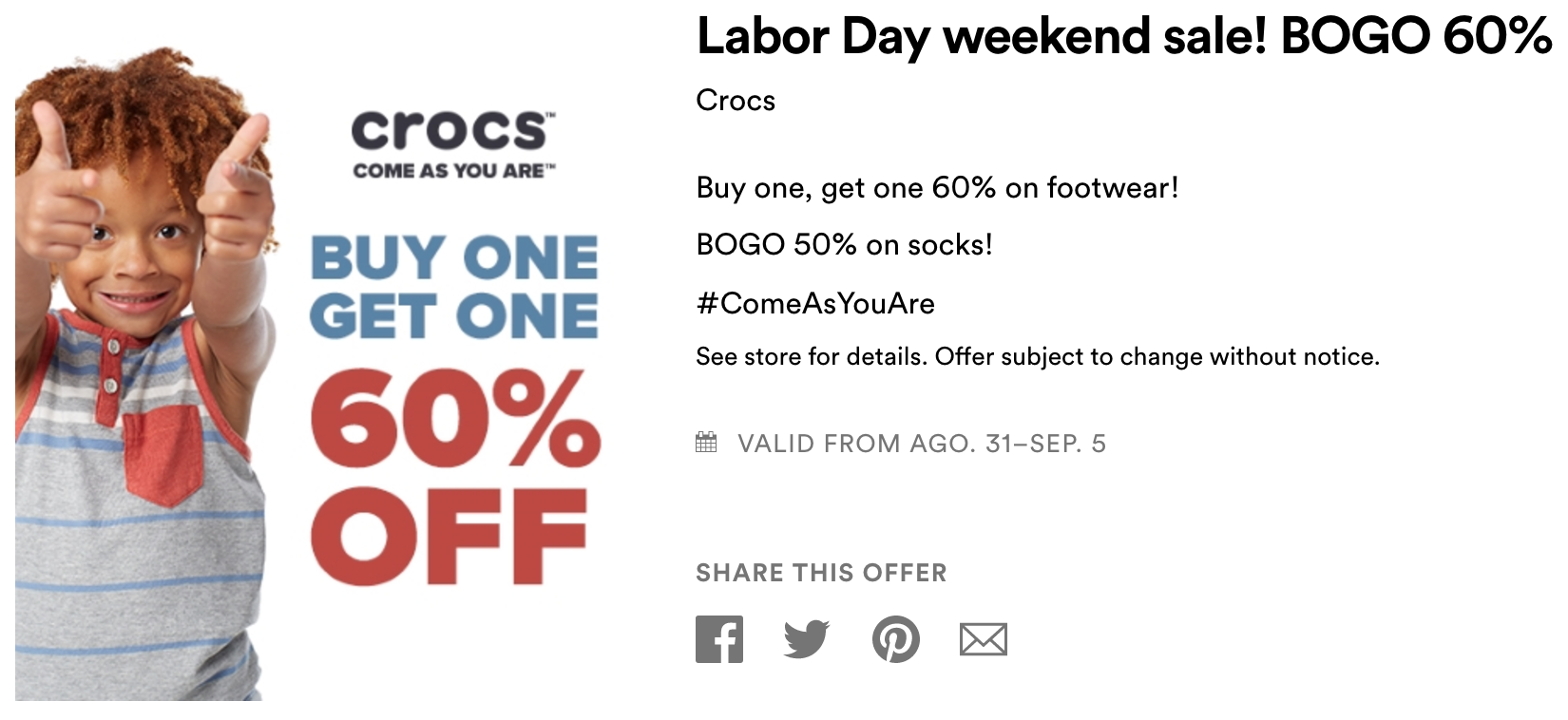Click the red "OFF" text in banner
1568x720 pixels.
(x=449, y=536)
